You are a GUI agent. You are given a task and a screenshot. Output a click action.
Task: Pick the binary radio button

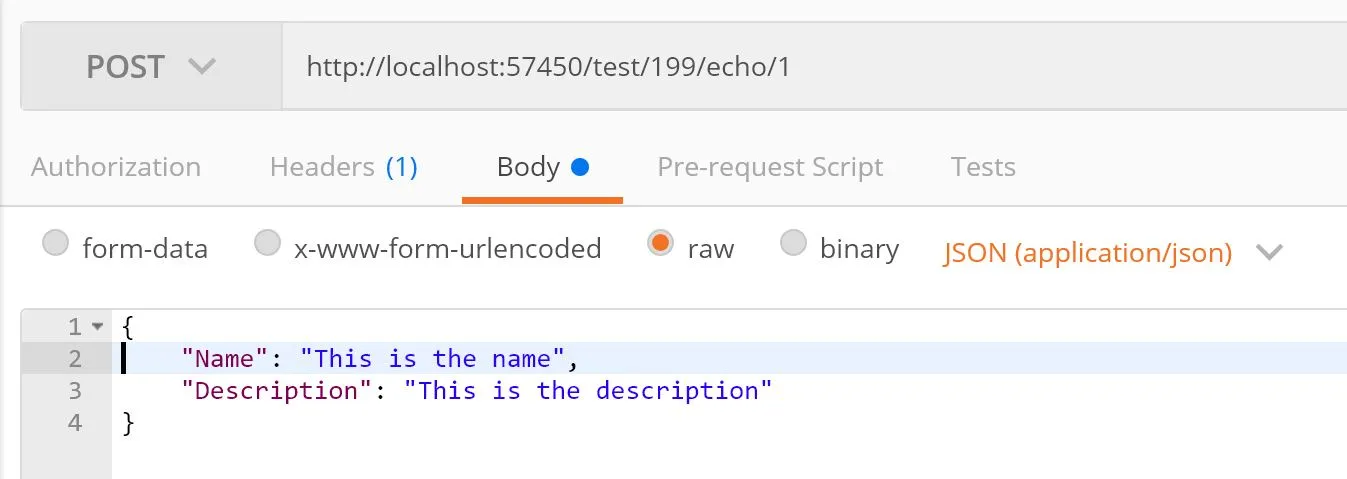[793, 243]
